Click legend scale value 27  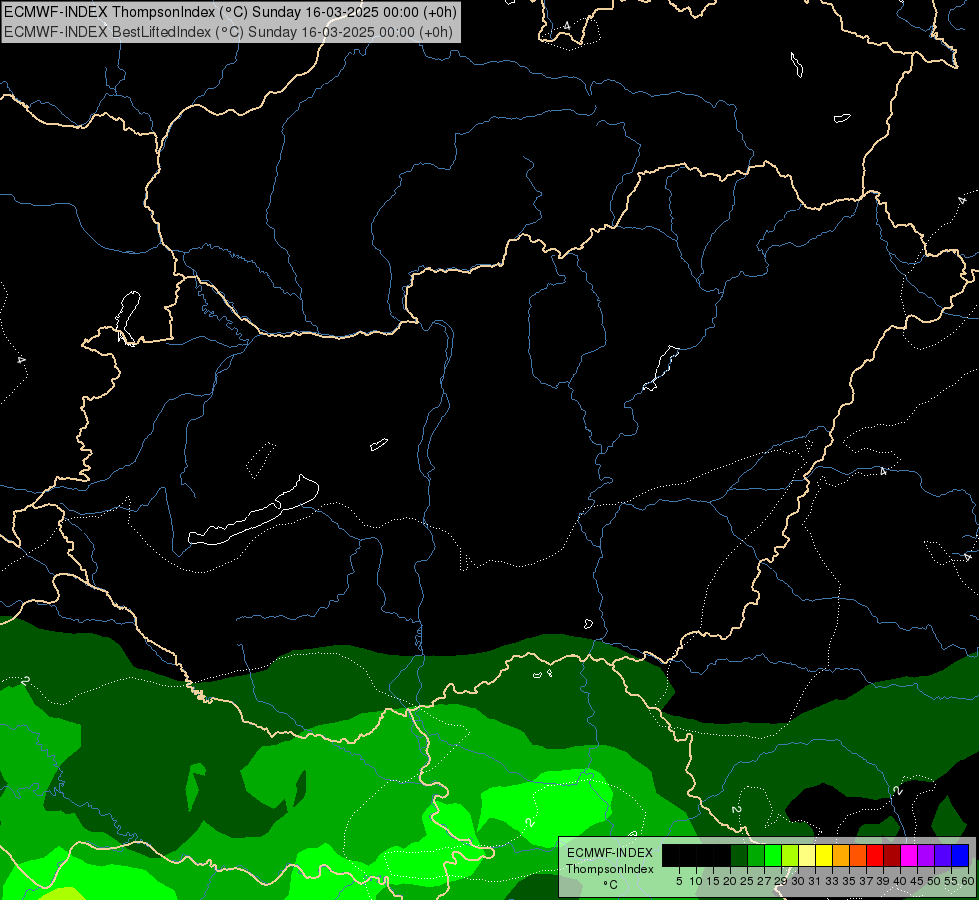click(x=764, y=881)
